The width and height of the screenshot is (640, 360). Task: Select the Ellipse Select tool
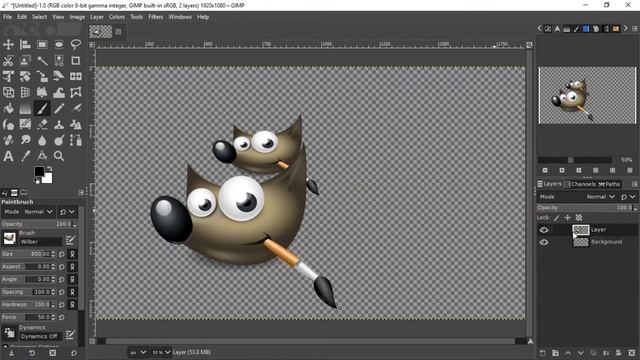tap(59, 44)
